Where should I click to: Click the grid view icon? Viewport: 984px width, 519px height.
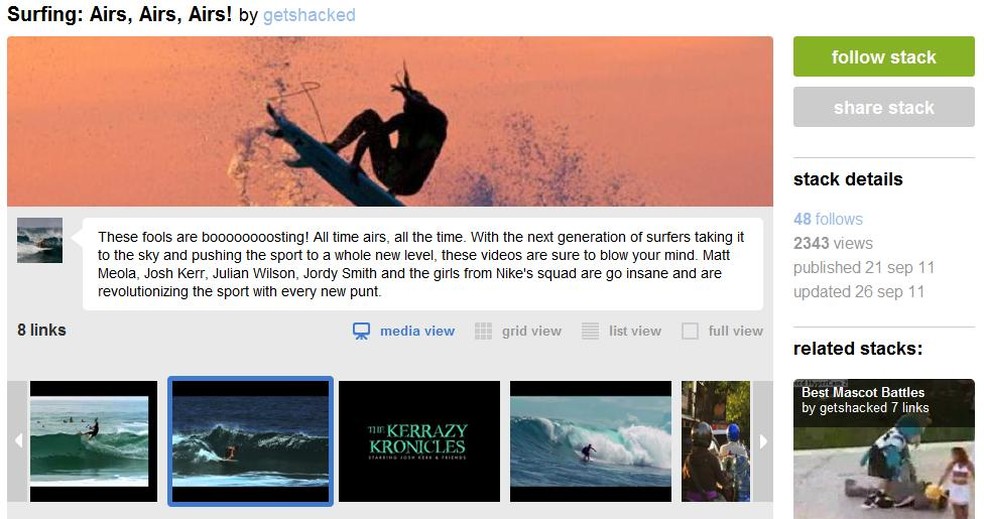click(x=483, y=331)
